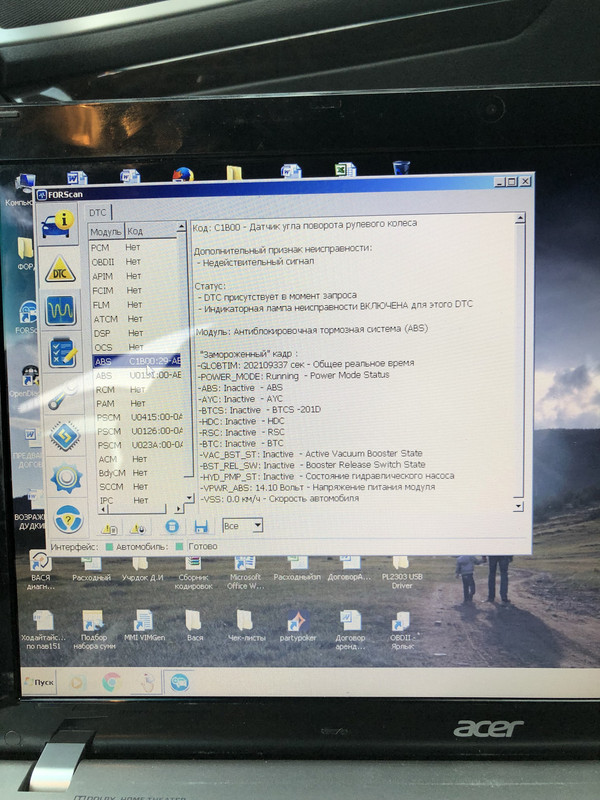
Task: Switch to the DTC tab
Action: click(x=98, y=212)
